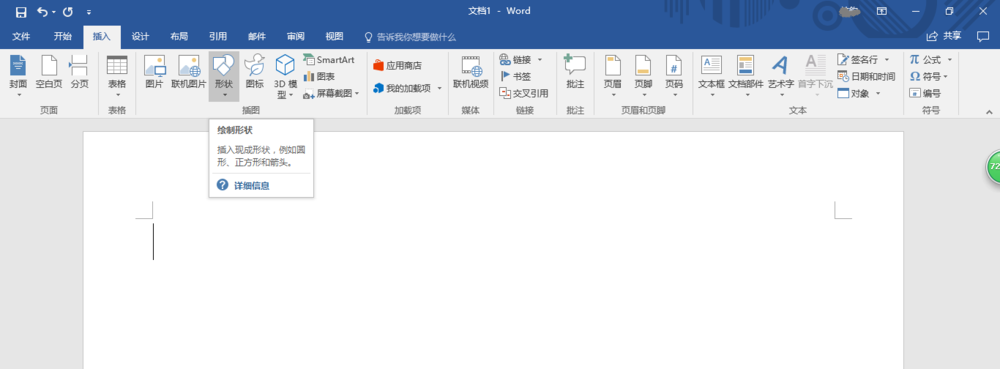Insert a 链接 hyperlink
This screenshot has width=1000, height=369.
[x=516, y=60]
